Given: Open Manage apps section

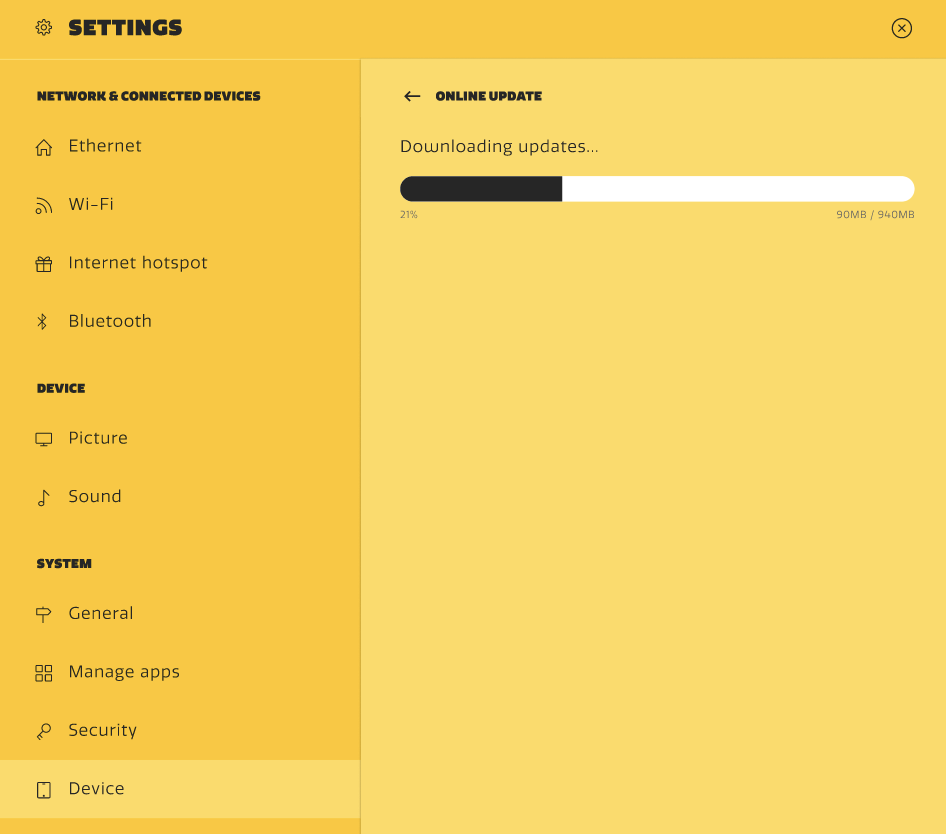Looking at the screenshot, I should (180, 672).
